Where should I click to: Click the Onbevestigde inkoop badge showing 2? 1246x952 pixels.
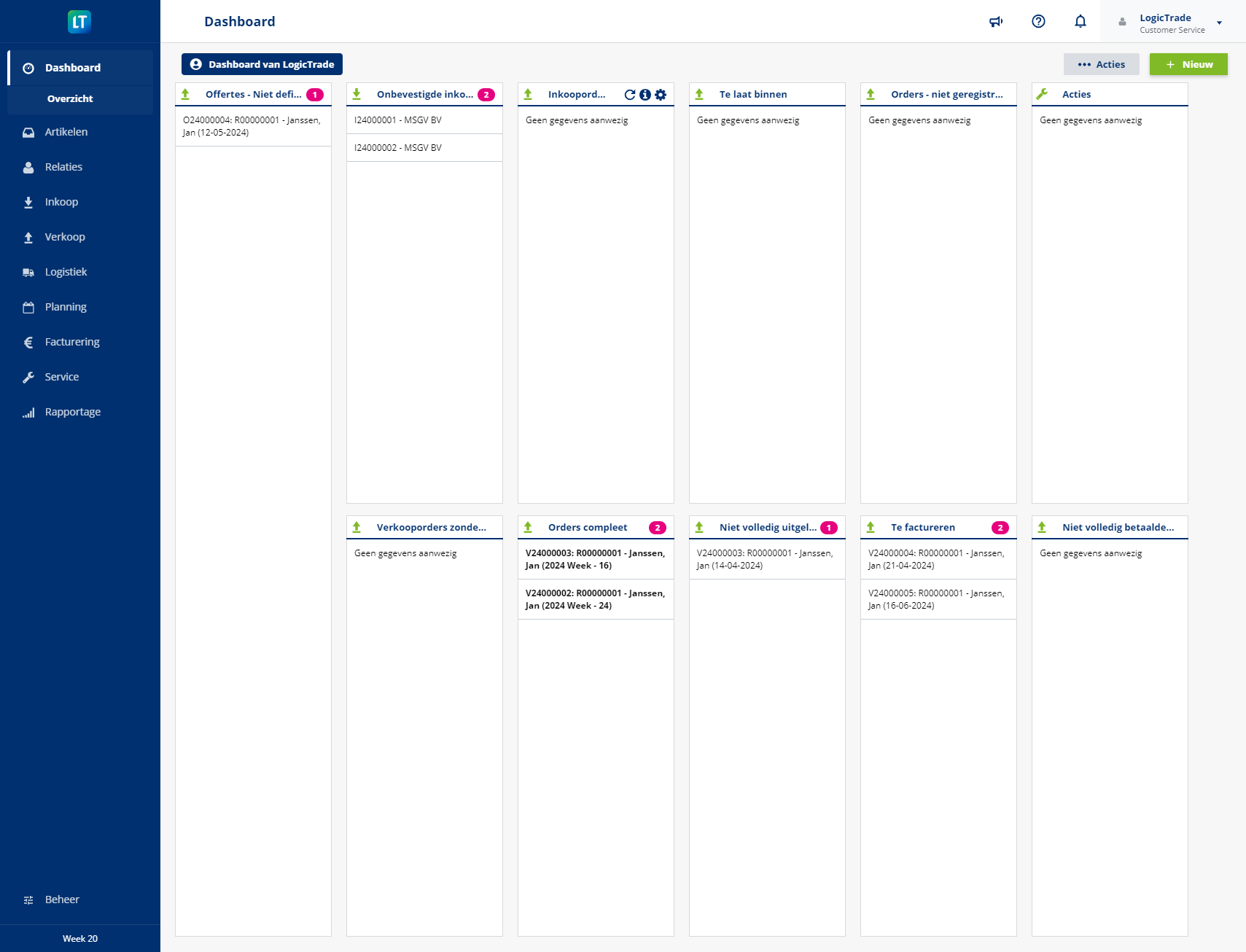(x=486, y=95)
